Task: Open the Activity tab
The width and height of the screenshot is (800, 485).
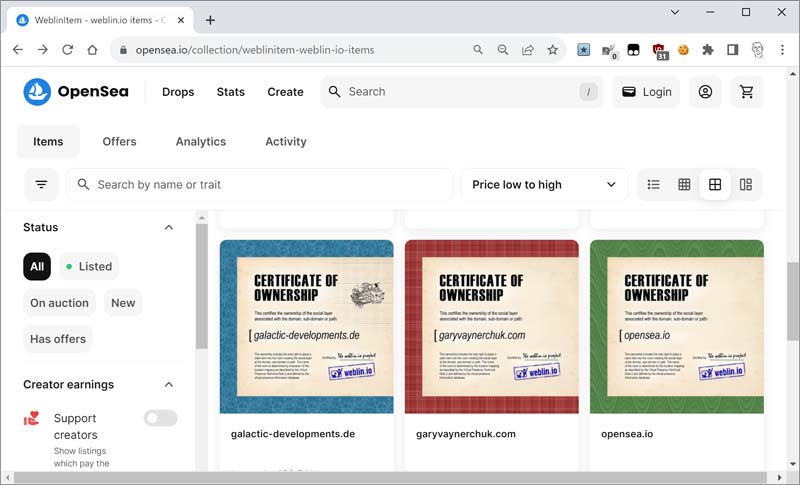Action: coord(286,141)
